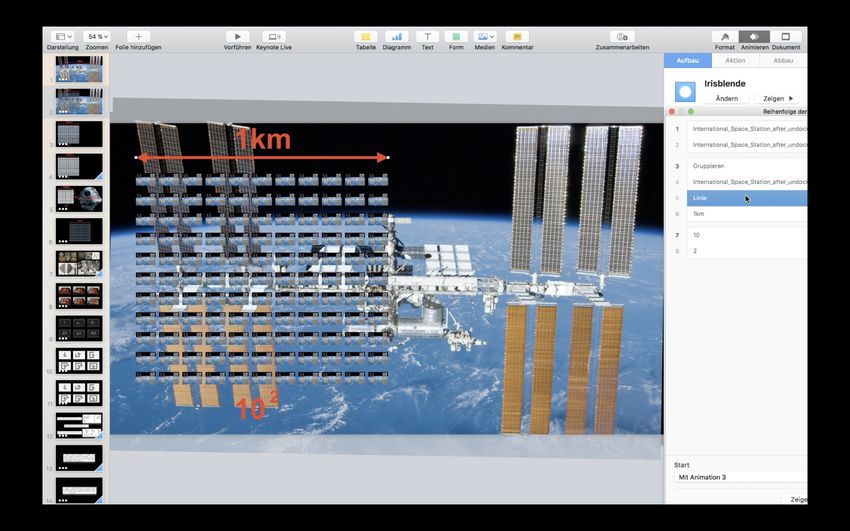Open the Start dropdown Mit Animation 3
The width and height of the screenshot is (850, 531).
tap(740, 477)
